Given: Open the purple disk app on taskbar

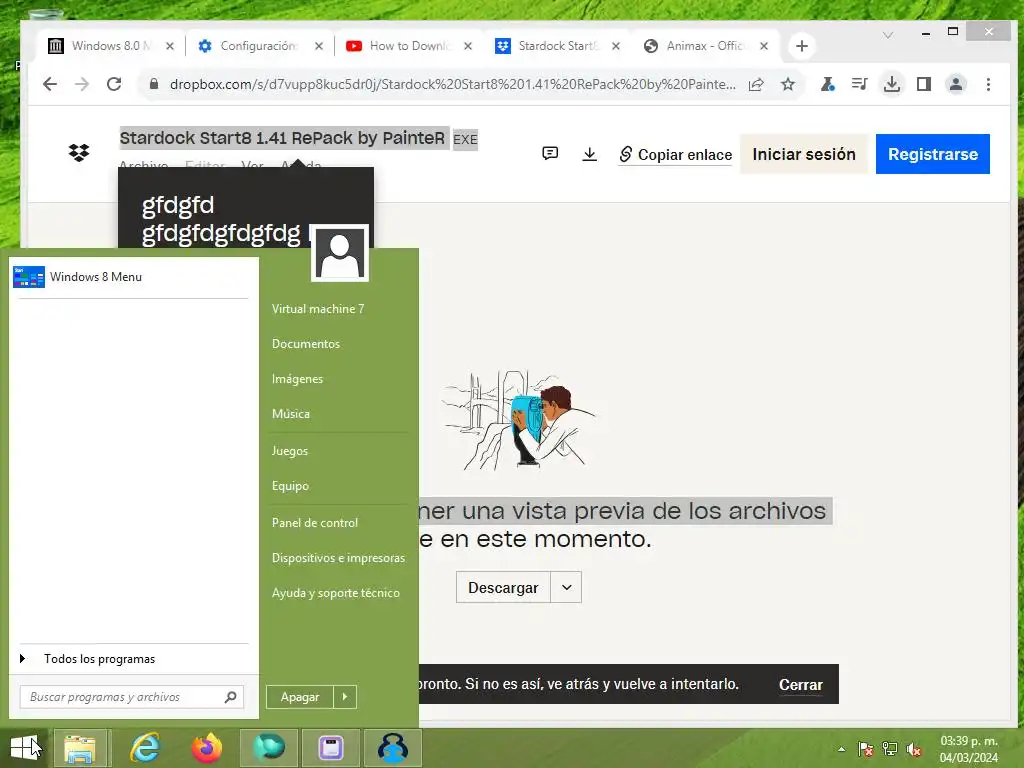Looking at the screenshot, I should click(x=331, y=748).
